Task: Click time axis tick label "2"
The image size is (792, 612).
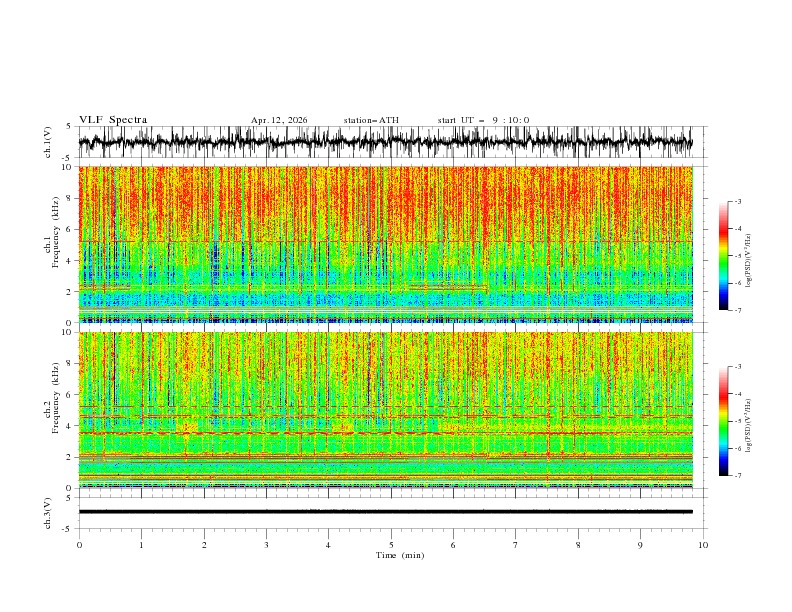Action: [204, 545]
